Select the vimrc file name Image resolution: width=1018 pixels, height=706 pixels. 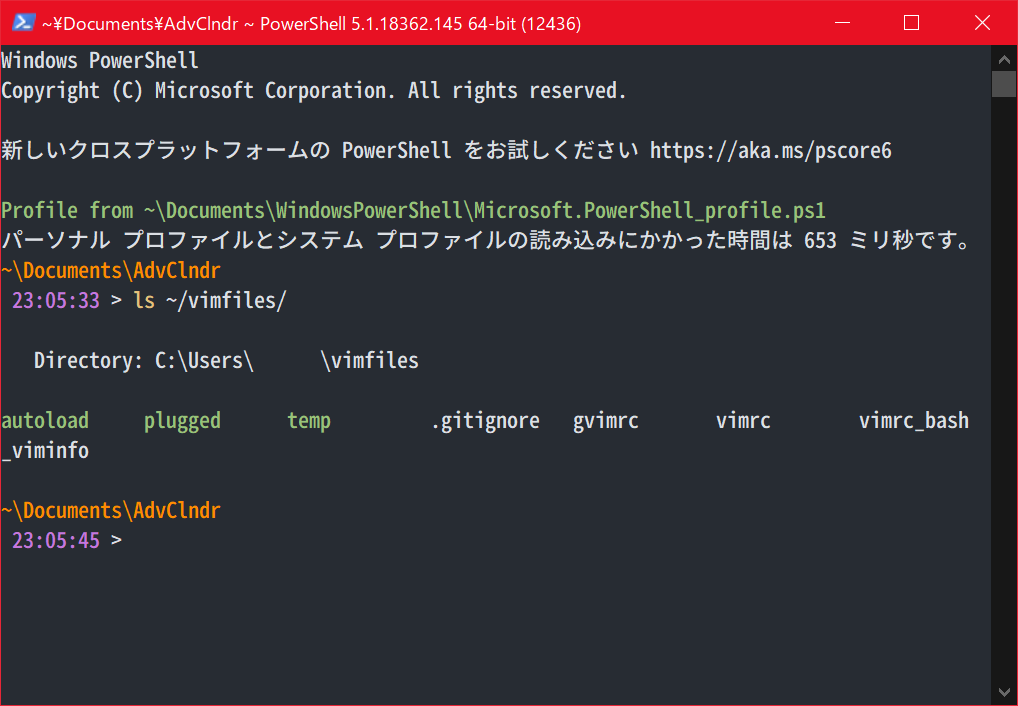[x=742, y=420]
